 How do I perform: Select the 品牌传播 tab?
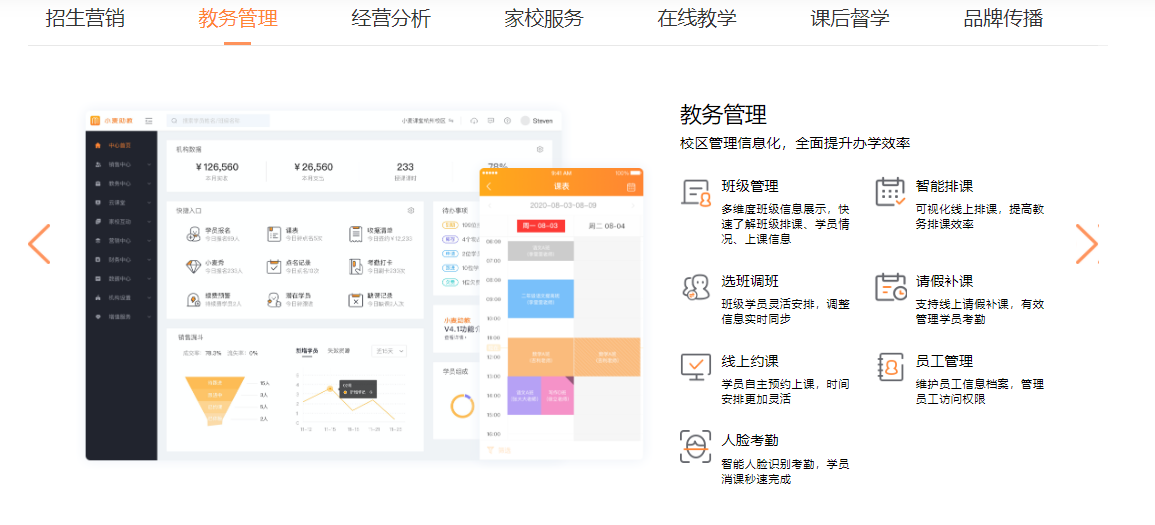pos(1003,18)
